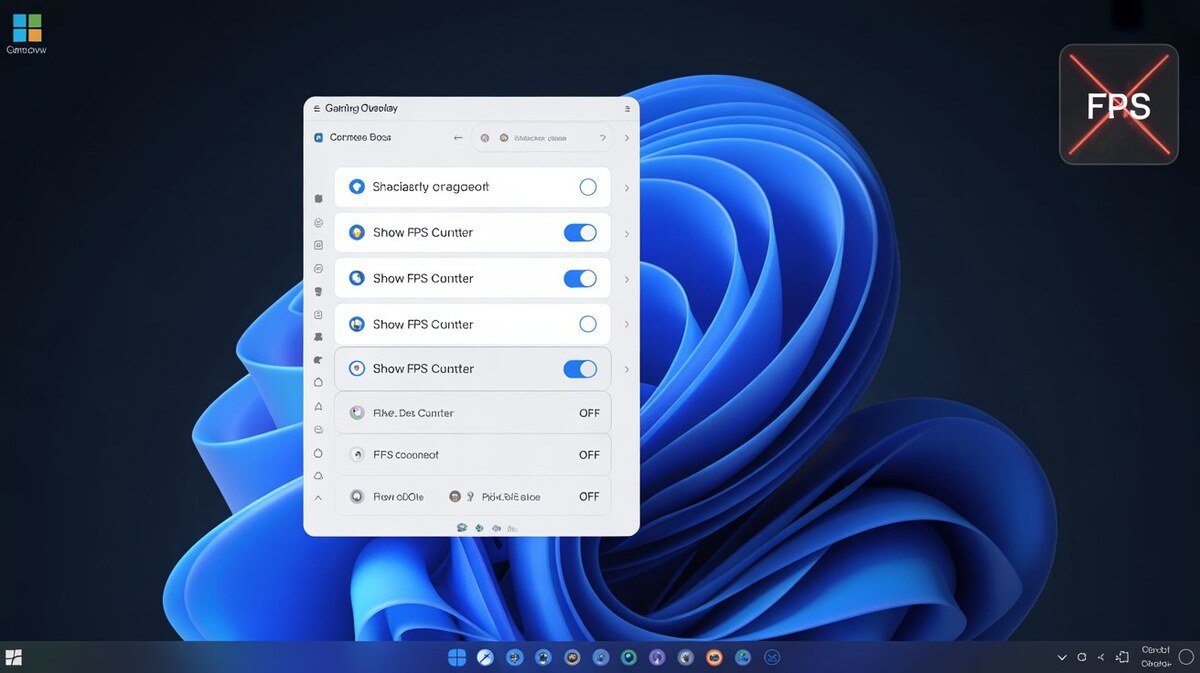Expand the chevron beside the Shaciastly oragoeott row
1200x673 pixels.
click(627, 188)
